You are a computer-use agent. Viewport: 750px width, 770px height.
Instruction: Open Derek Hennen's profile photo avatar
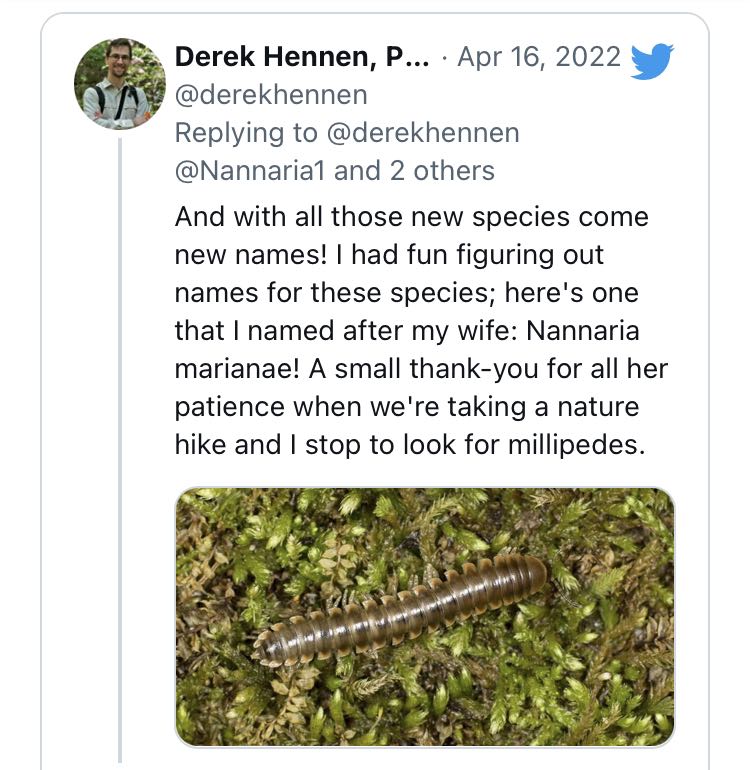tap(119, 83)
